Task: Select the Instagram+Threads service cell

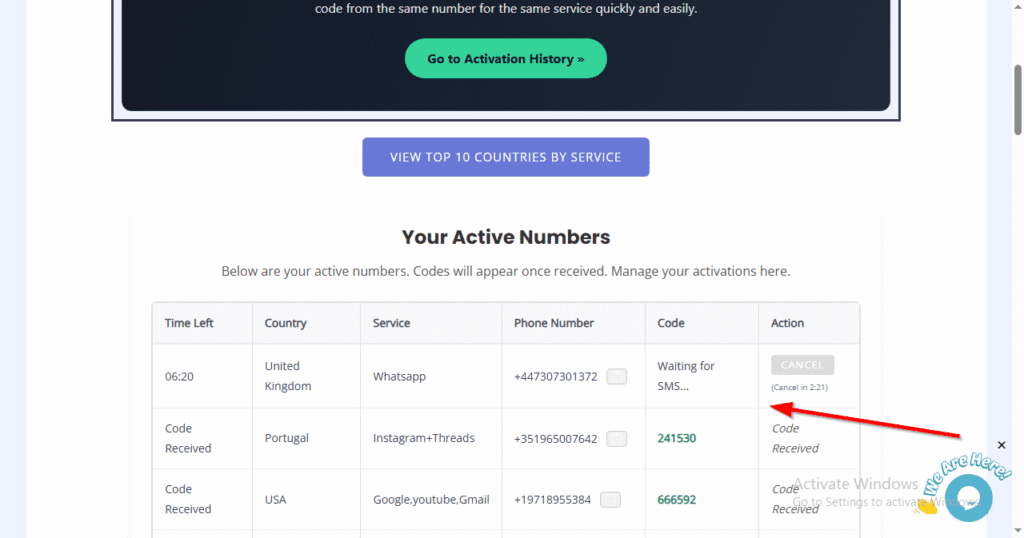Action: tap(424, 438)
